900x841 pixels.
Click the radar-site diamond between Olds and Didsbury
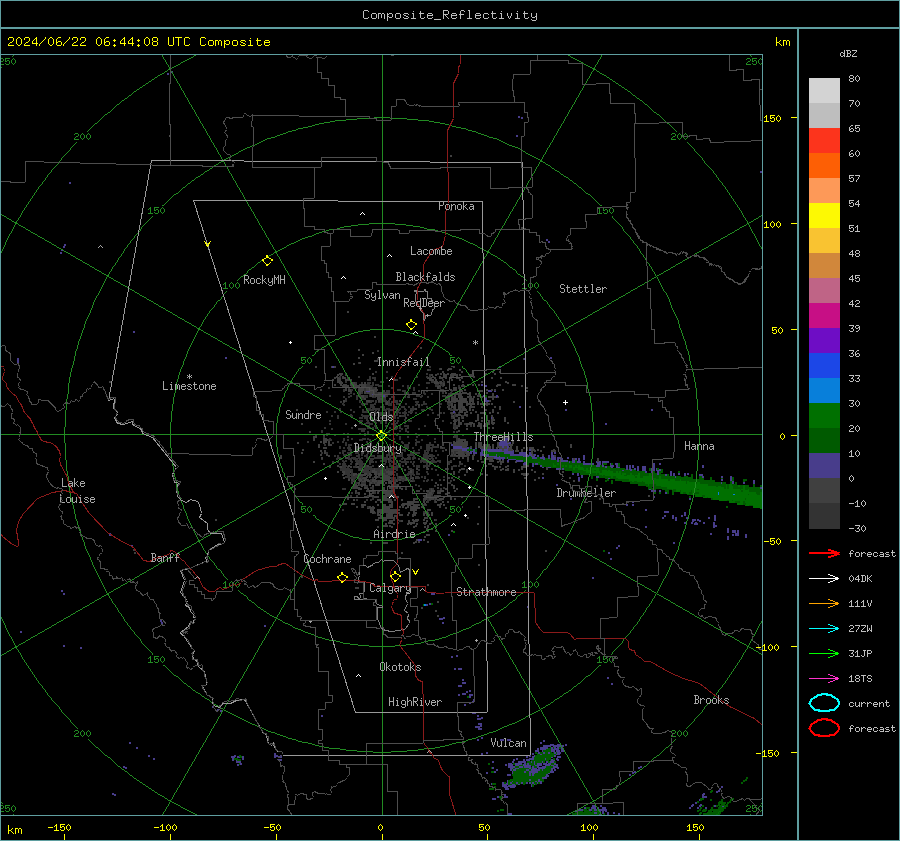pos(381,436)
